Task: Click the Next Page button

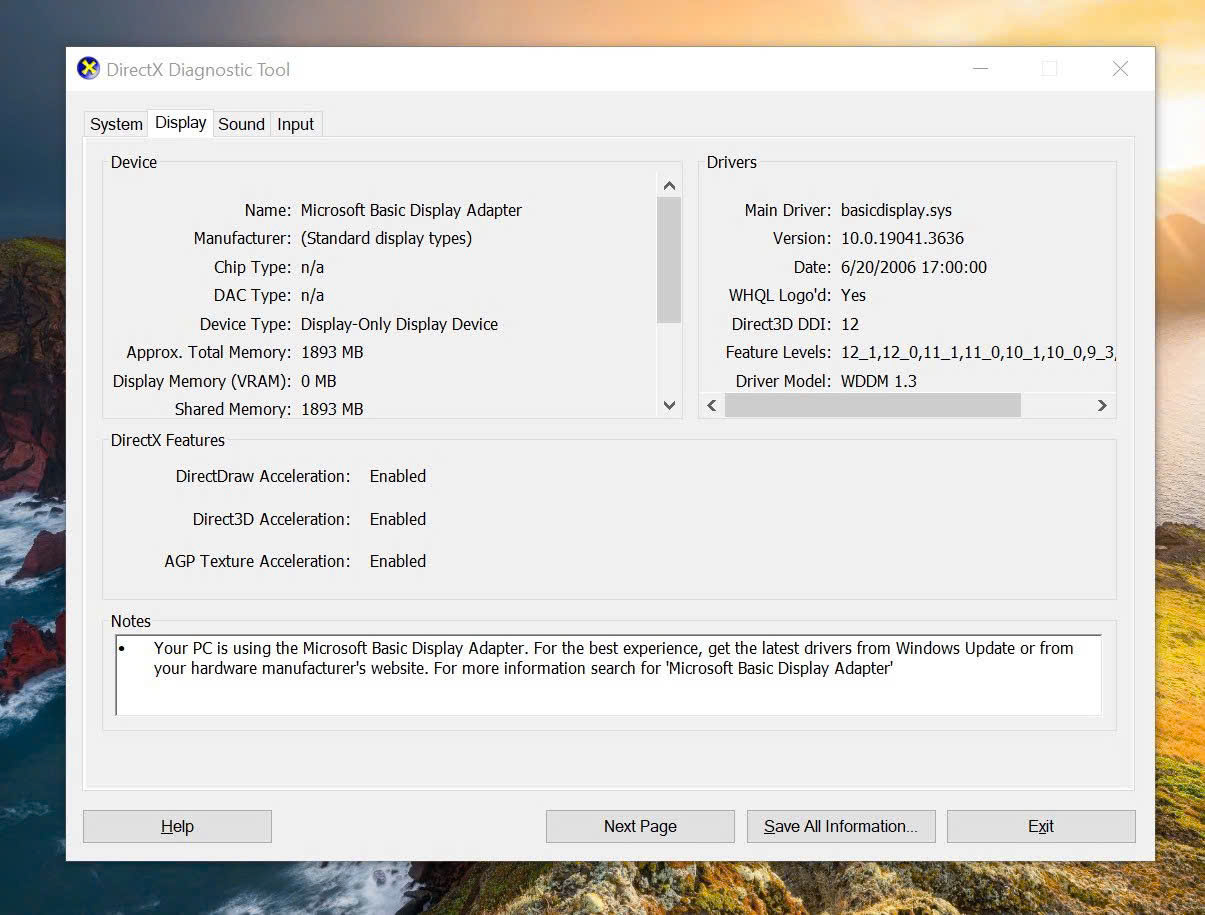Action: click(640, 826)
